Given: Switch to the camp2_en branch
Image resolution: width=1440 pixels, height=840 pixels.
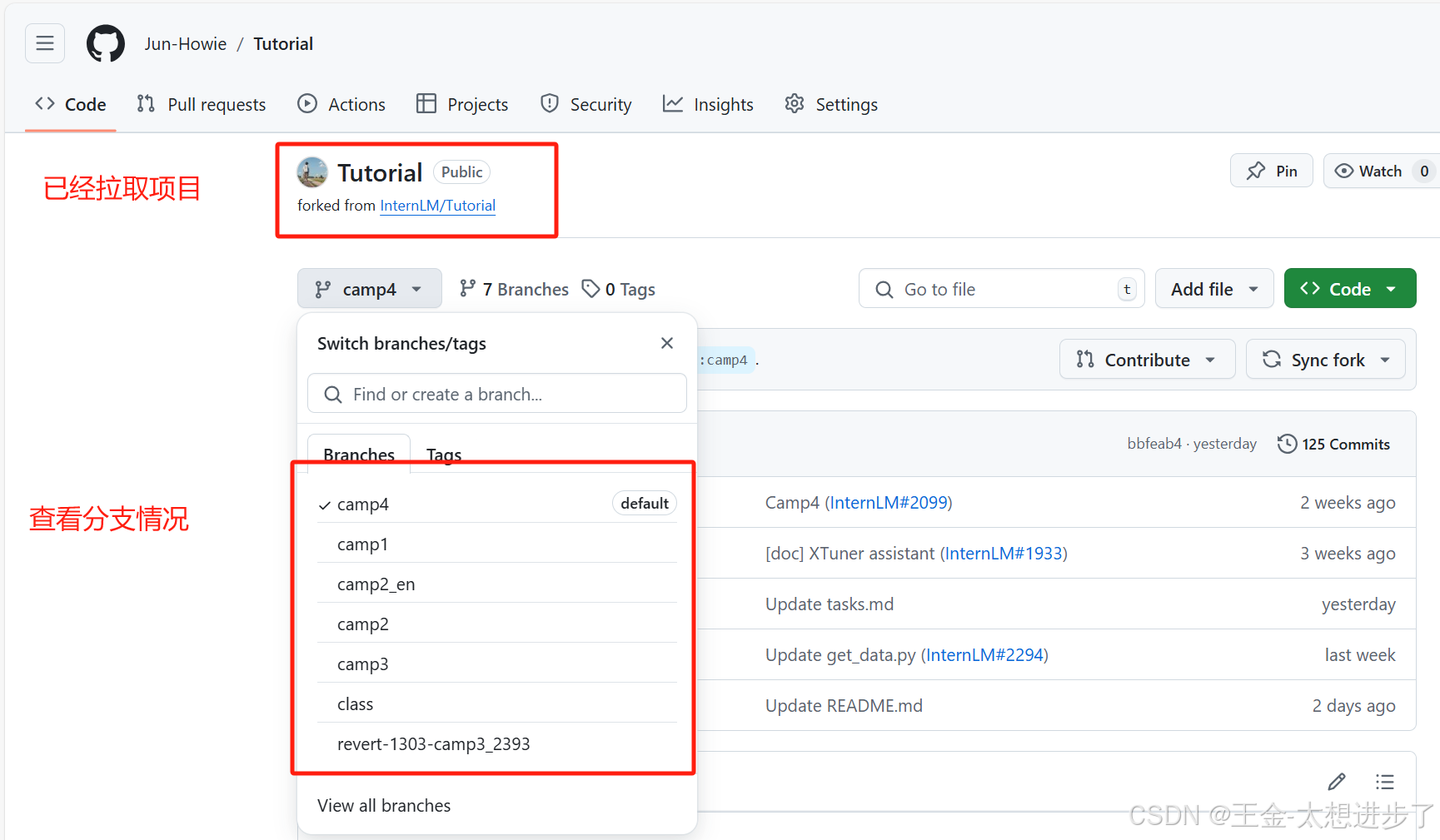Looking at the screenshot, I should [497, 584].
